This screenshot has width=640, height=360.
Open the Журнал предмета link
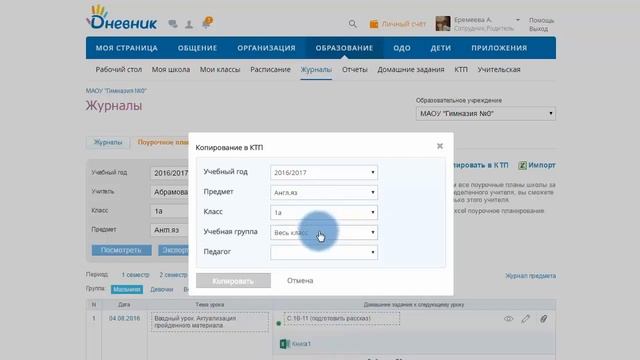(530, 276)
